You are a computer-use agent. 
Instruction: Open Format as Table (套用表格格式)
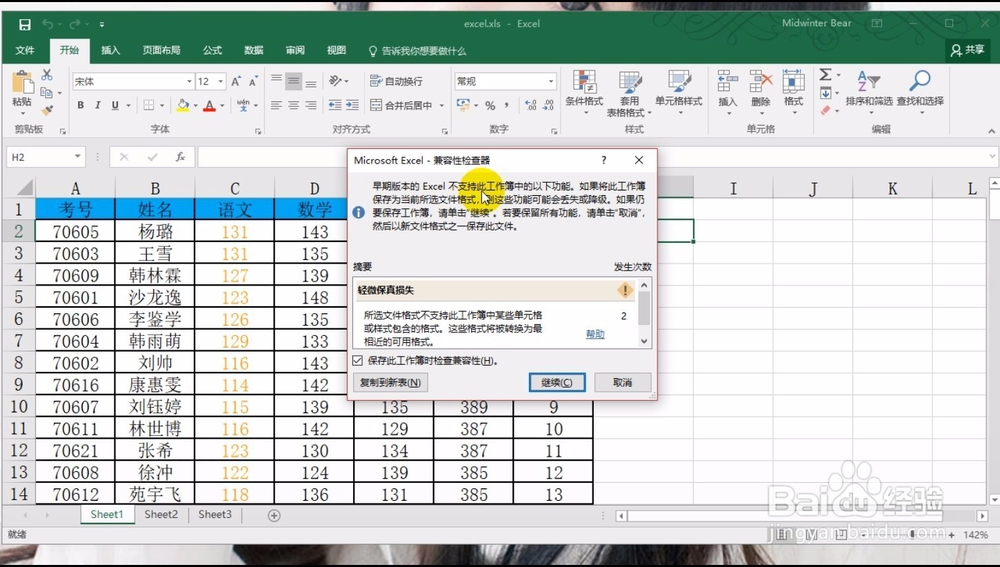point(629,93)
